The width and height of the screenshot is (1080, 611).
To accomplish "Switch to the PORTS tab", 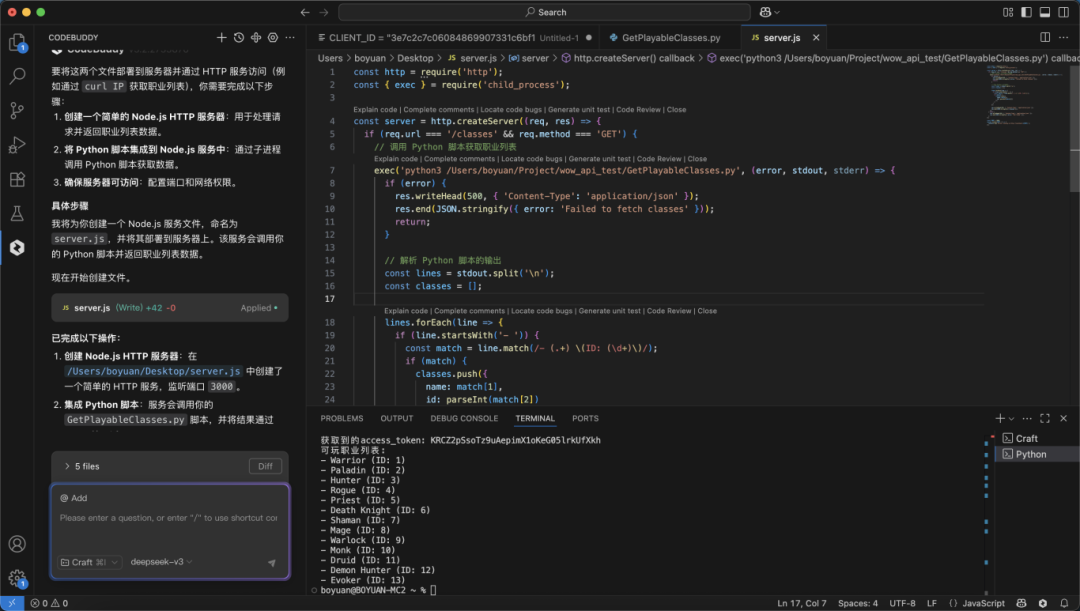I will [585, 418].
